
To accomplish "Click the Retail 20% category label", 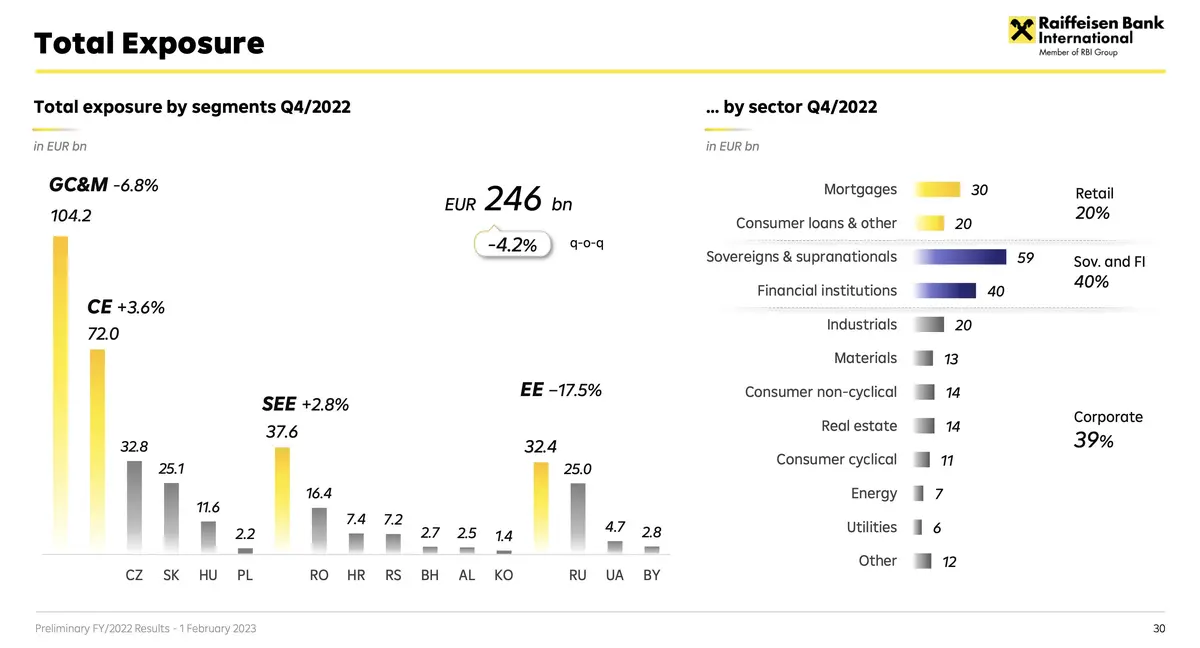I will click(1093, 203).
